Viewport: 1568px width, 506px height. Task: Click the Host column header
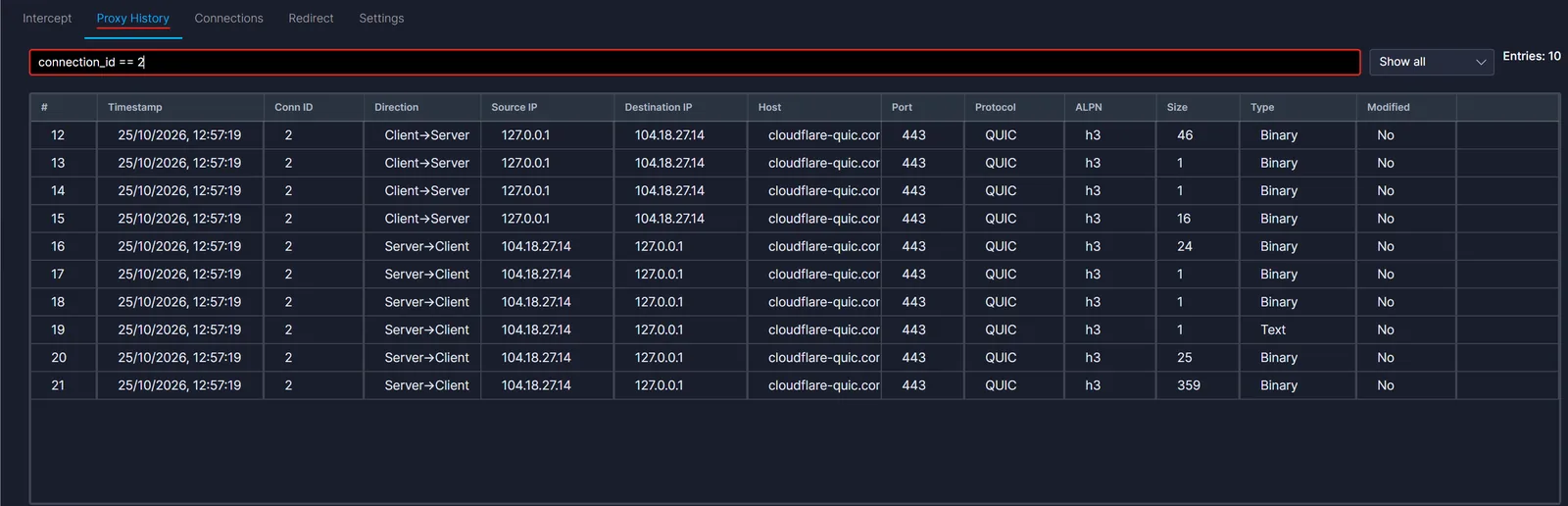(814, 107)
